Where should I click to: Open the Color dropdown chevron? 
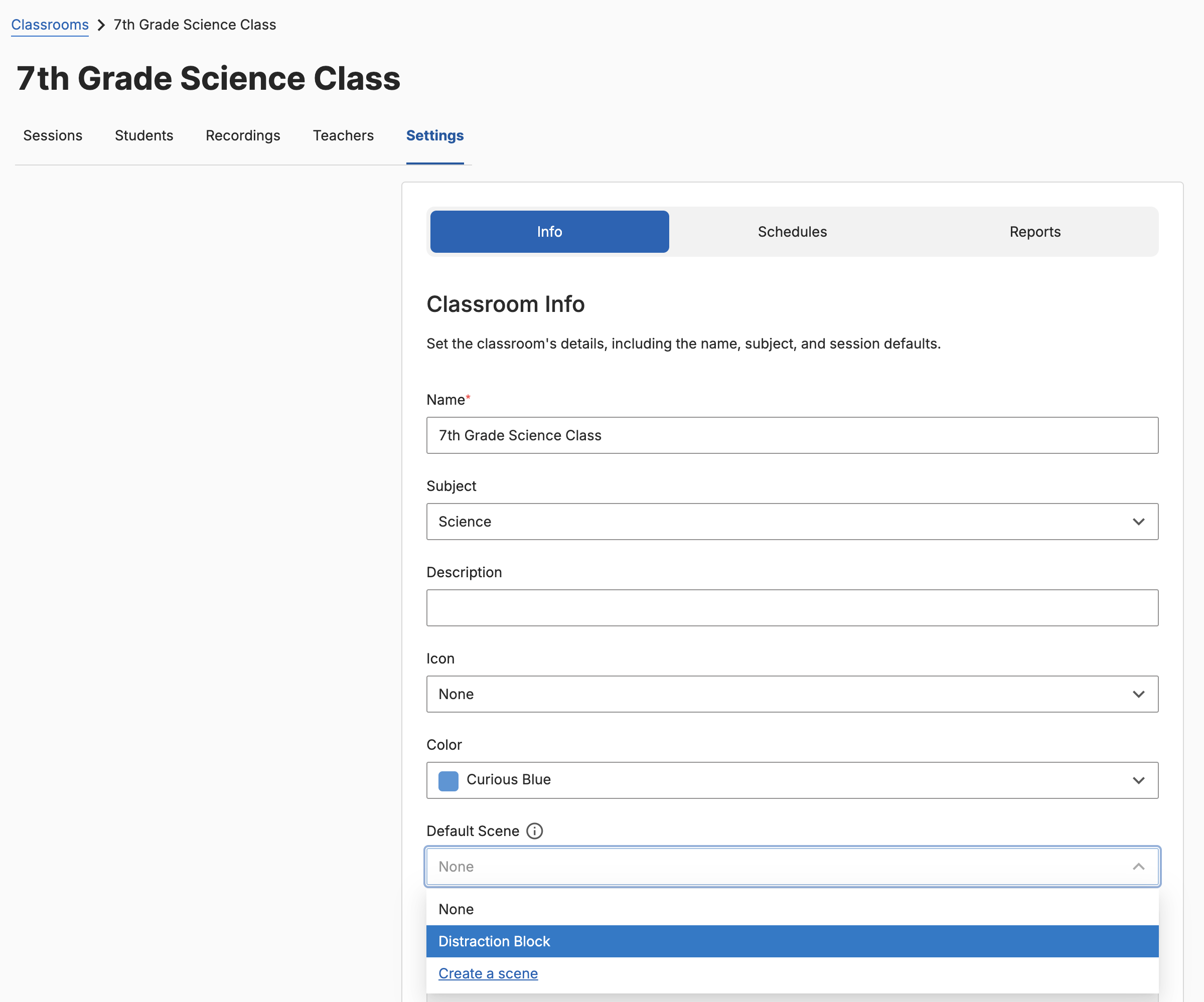coord(1138,780)
